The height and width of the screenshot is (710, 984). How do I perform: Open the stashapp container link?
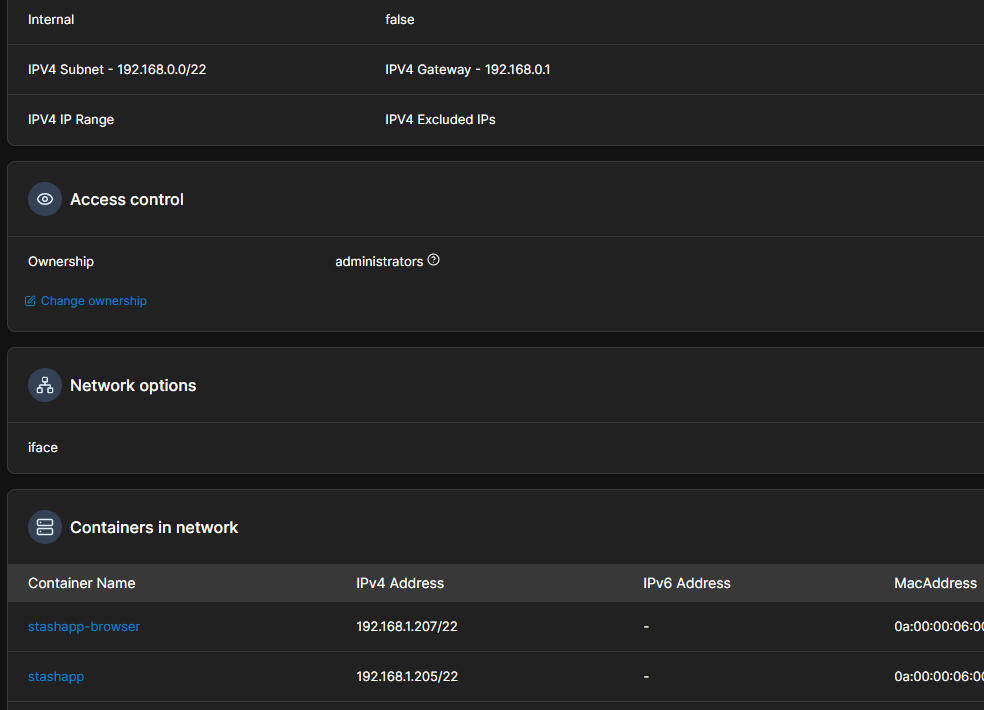click(56, 677)
